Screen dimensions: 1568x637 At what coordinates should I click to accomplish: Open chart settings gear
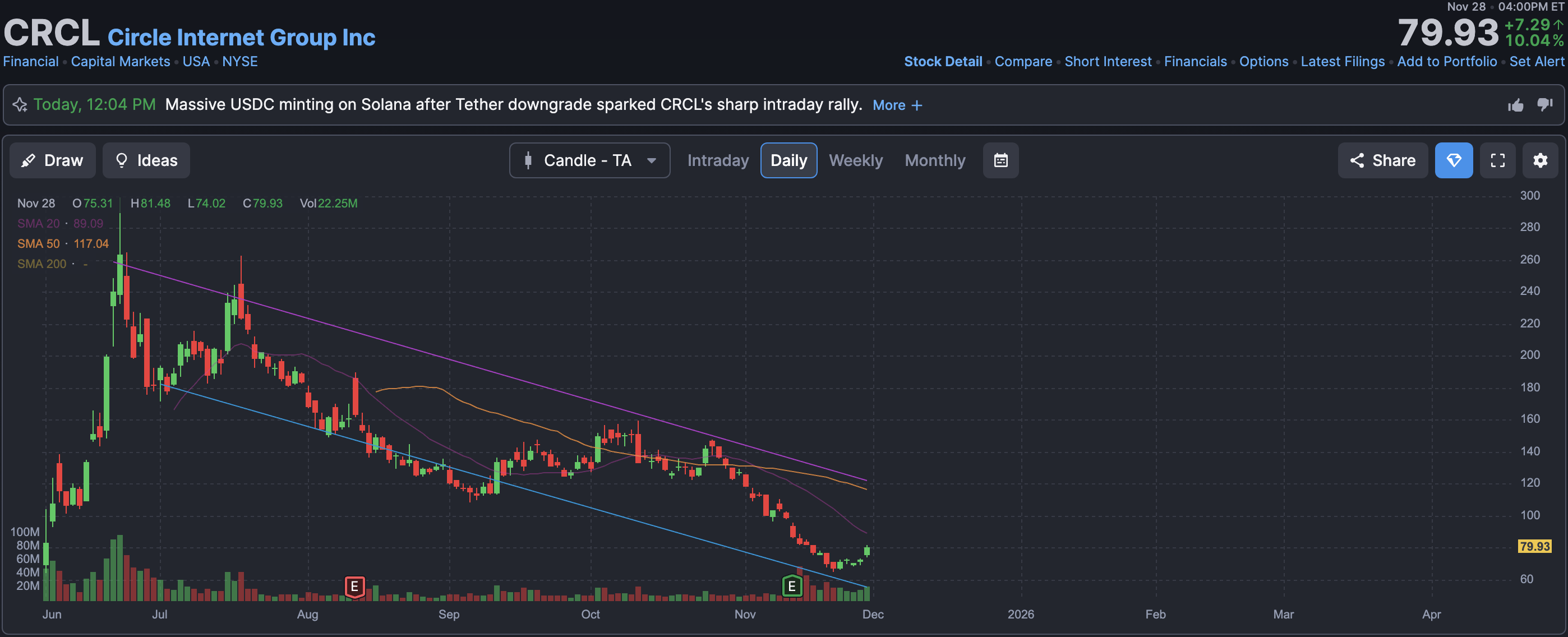1539,160
